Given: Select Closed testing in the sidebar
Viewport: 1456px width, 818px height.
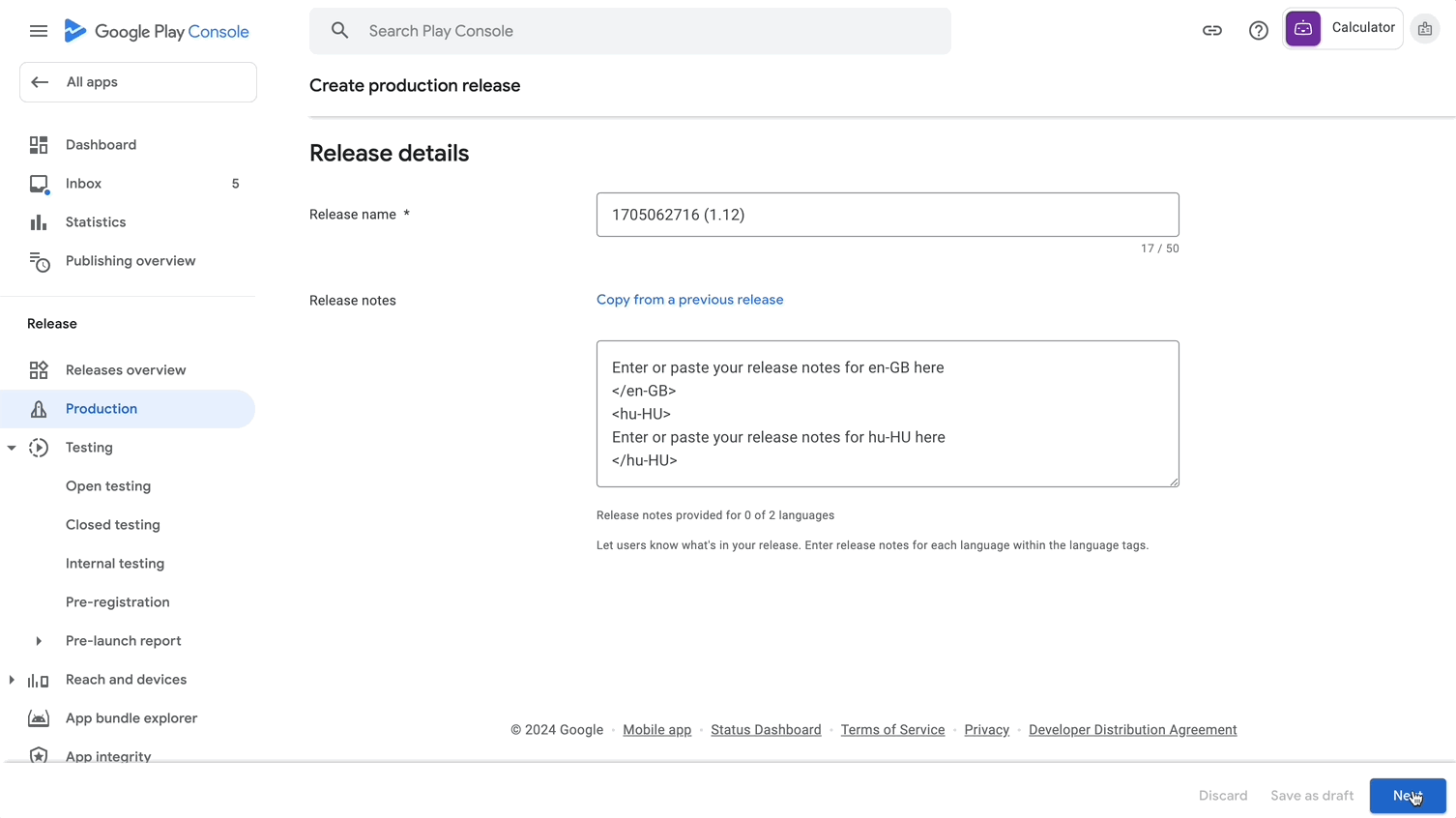Looking at the screenshot, I should click(112, 524).
